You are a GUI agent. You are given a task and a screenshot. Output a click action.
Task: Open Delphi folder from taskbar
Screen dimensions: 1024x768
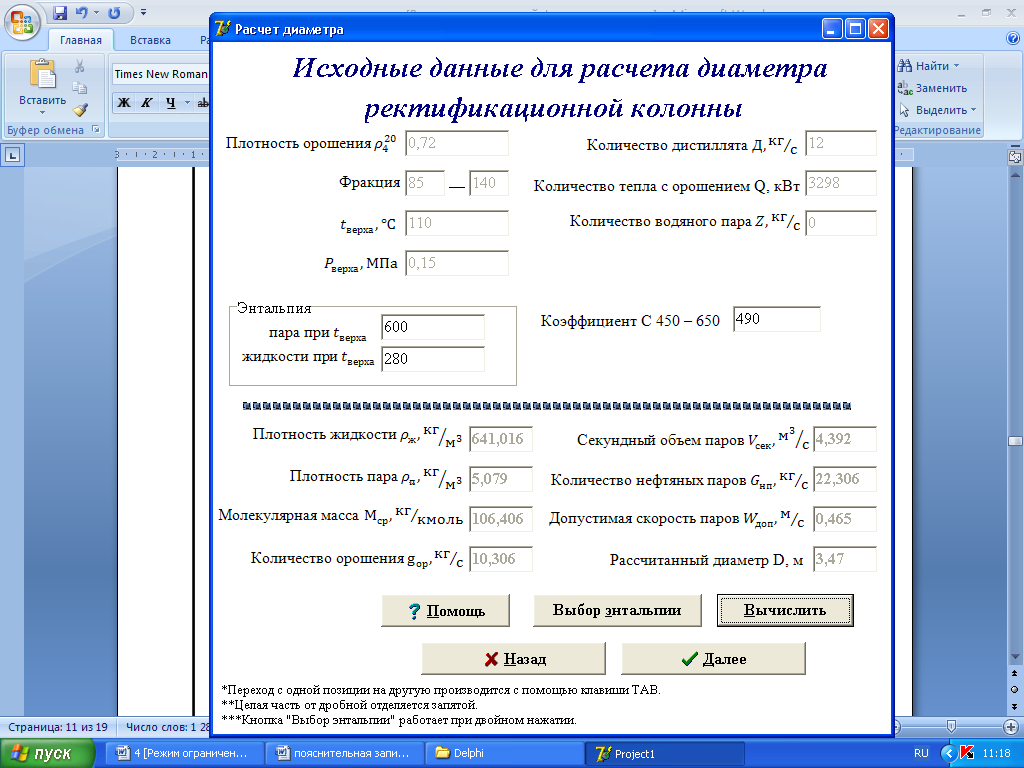tap(503, 753)
